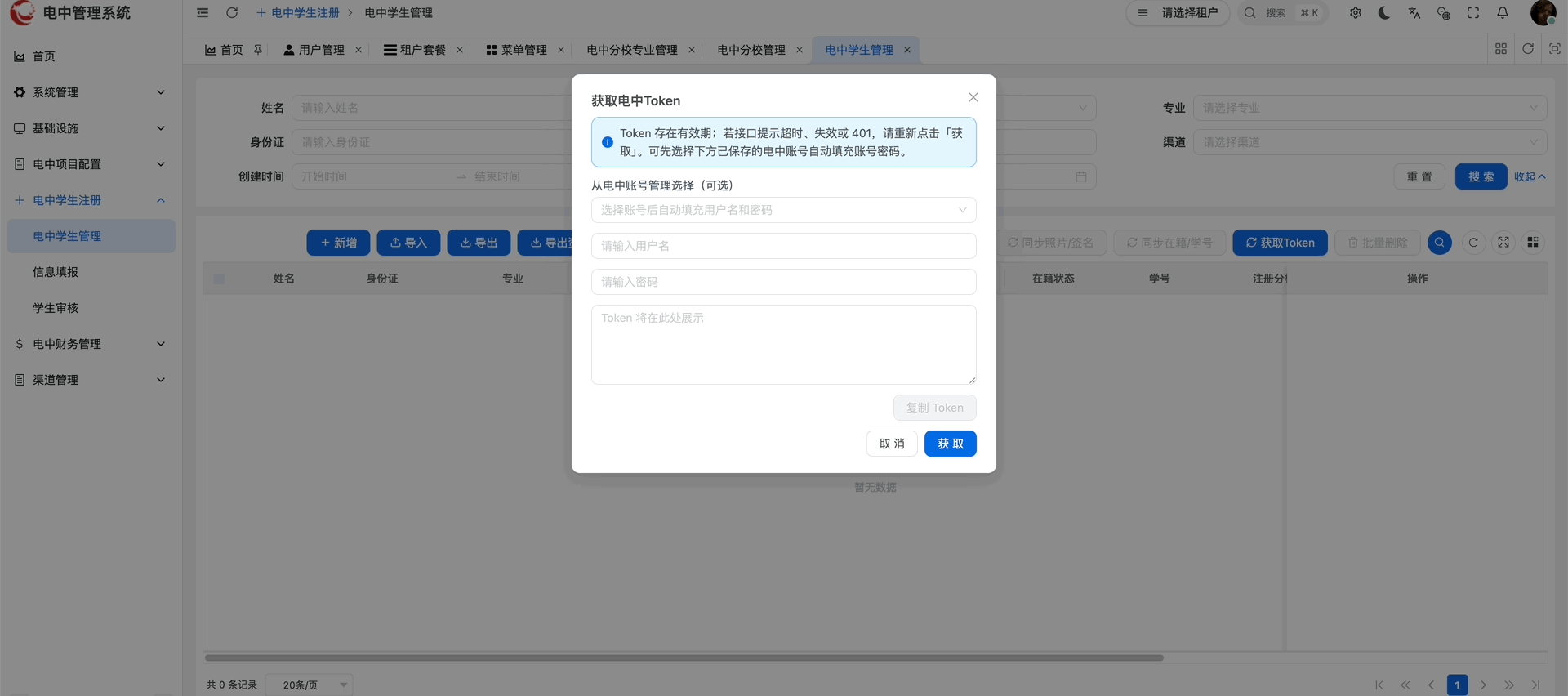The image size is (1568, 696).
Task: Click the round blue search icon in toolbar
Action: click(1440, 243)
